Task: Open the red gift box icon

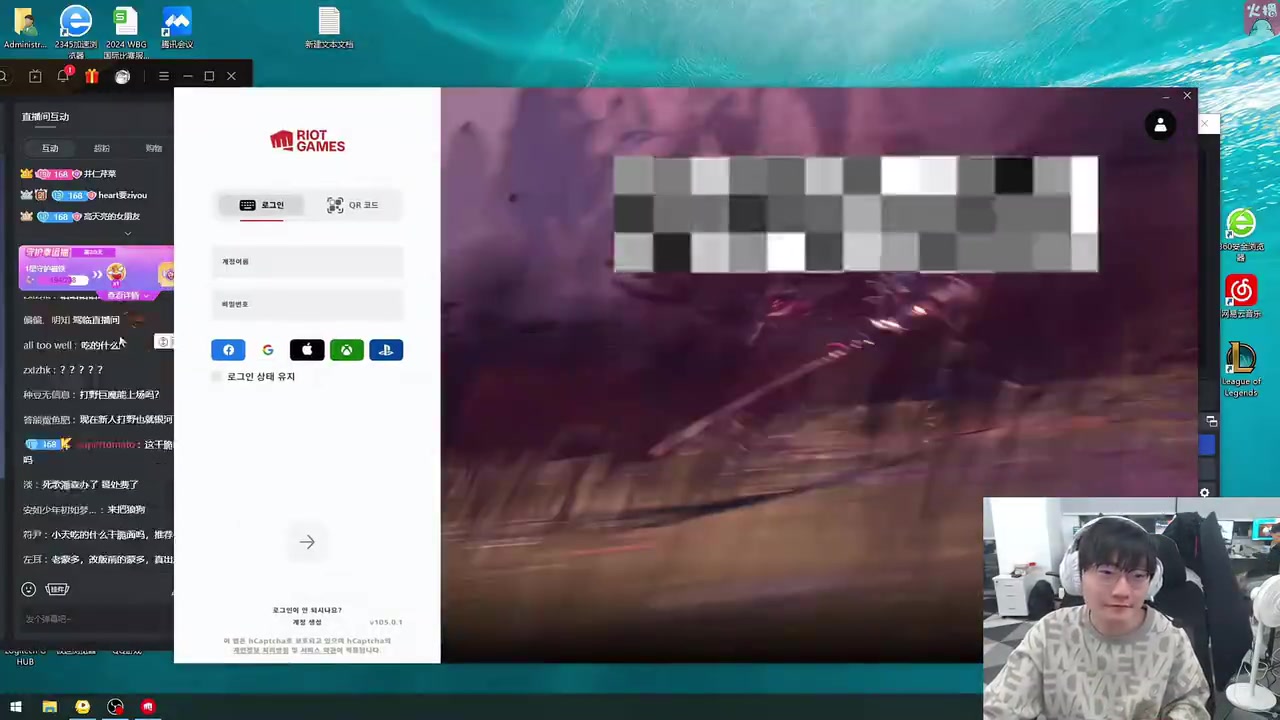Action: pos(92,76)
